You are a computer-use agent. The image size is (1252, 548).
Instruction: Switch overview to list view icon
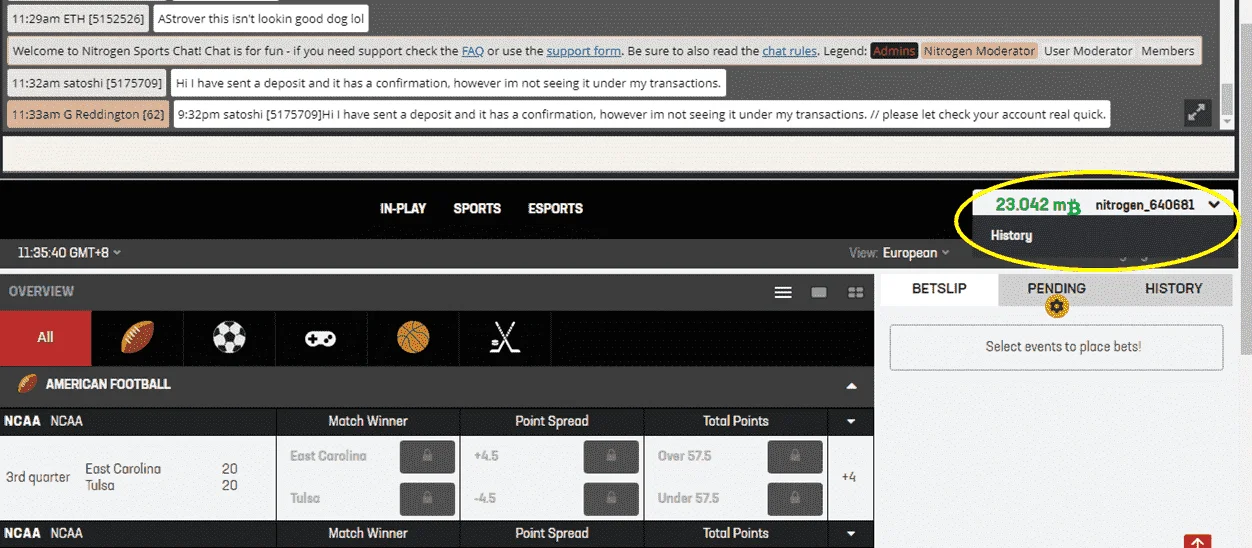[x=783, y=293]
